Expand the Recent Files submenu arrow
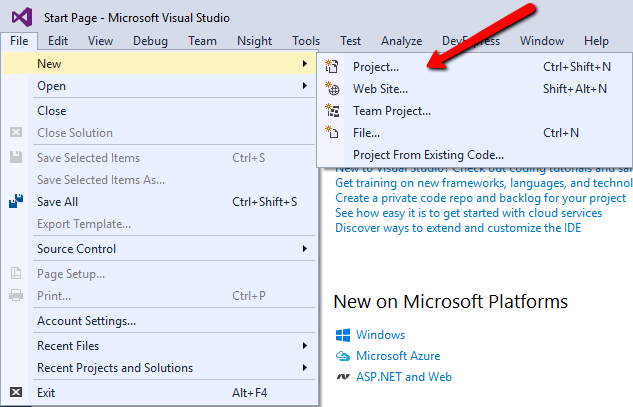 305,346
